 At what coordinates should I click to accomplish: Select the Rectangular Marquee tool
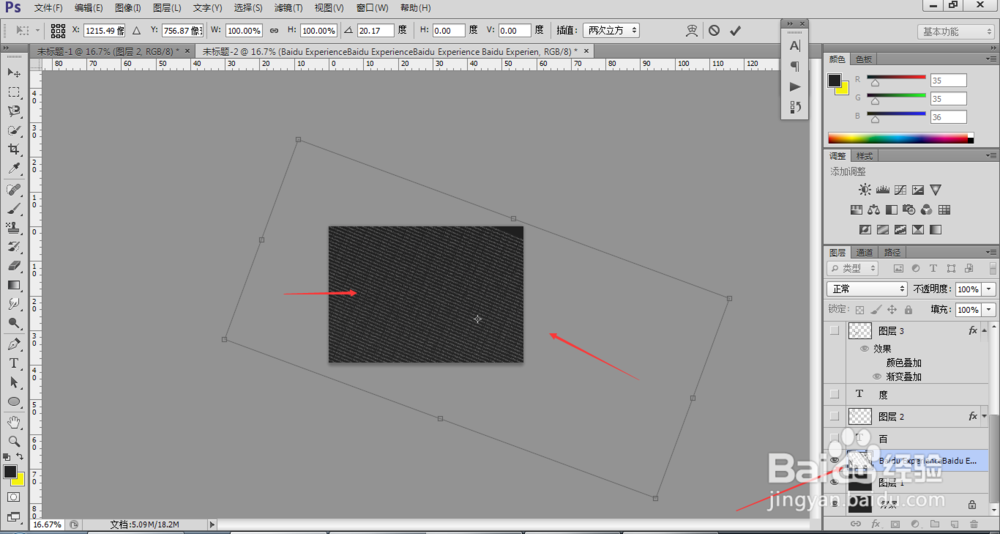(x=14, y=92)
